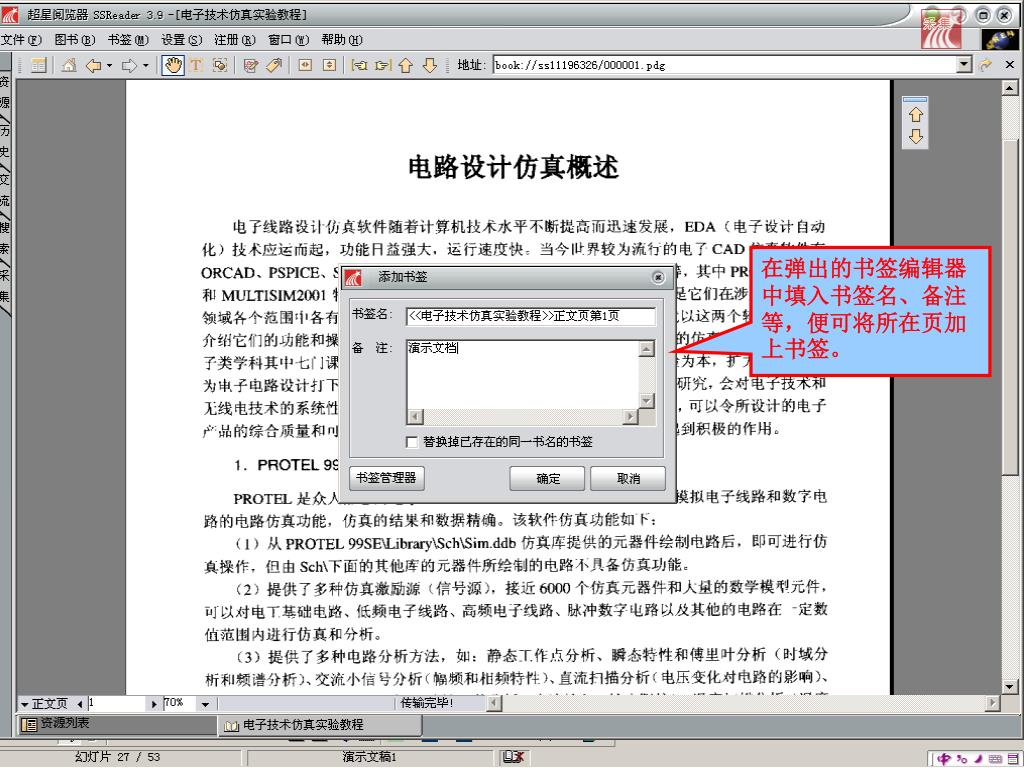Image resolution: width=1024 pixels, height=768 pixels.
Task: Open the 帮助(H) menu
Action: (342, 40)
